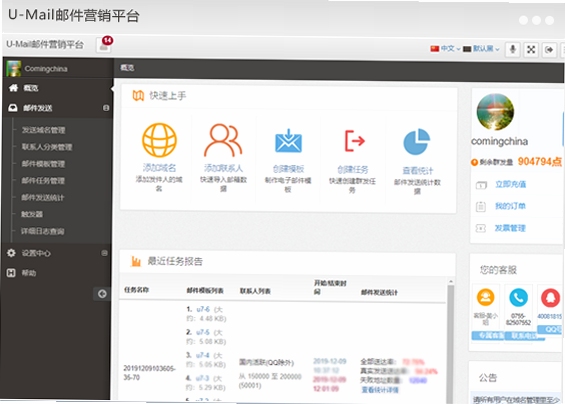Viewport: 565px width, 404px height.
Task: Click the 立即充值 link
Action: coord(510,184)
